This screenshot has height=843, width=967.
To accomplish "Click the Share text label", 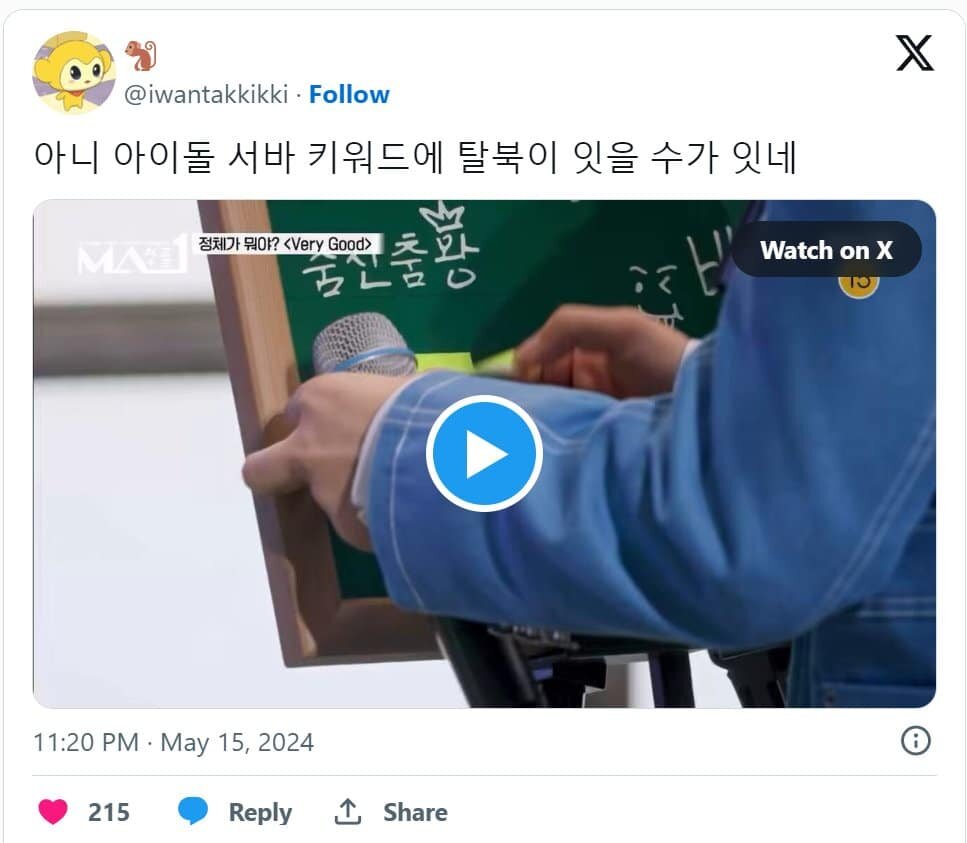I will [415, 812].
